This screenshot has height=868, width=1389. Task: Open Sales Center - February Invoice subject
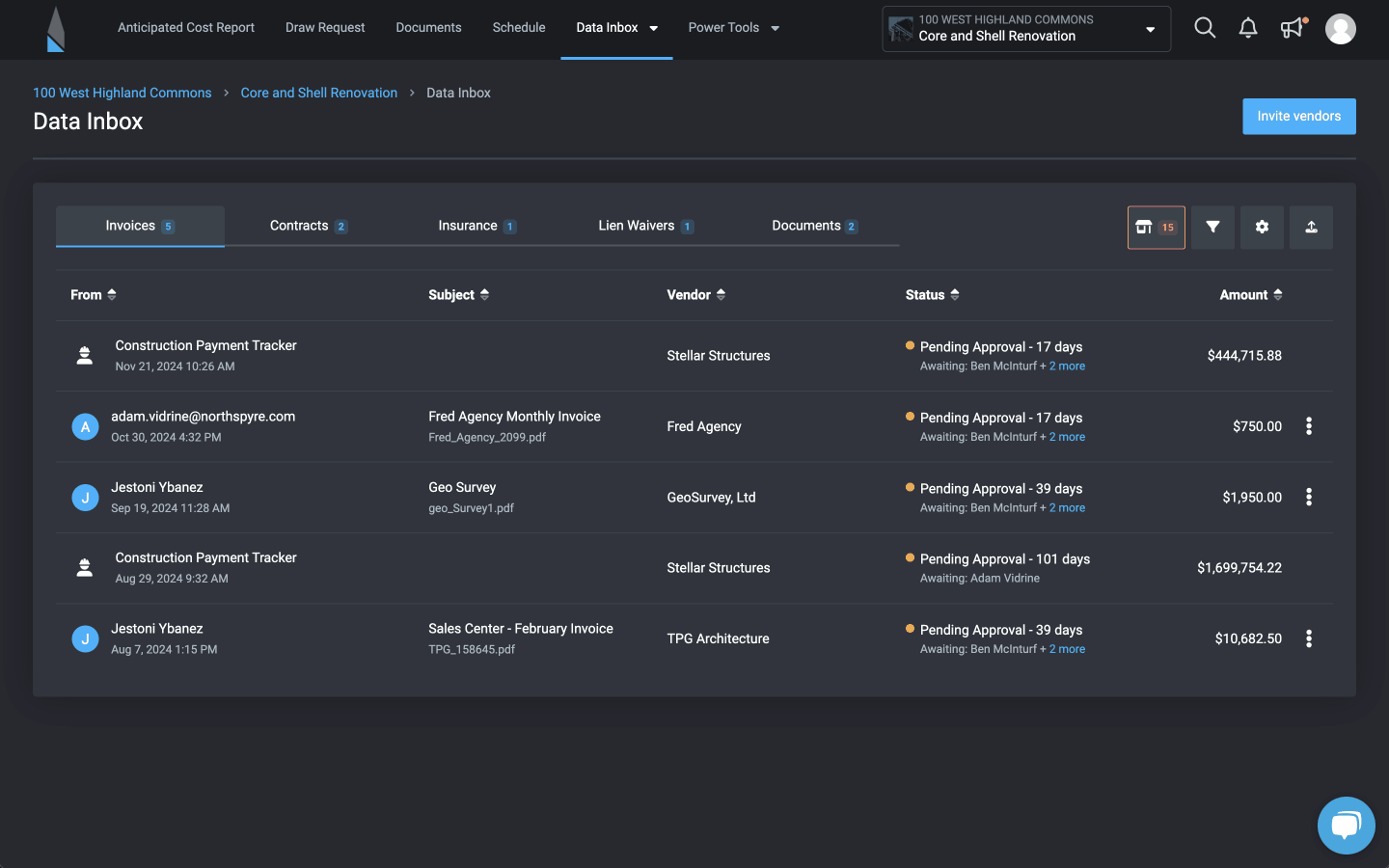(521, 629)
